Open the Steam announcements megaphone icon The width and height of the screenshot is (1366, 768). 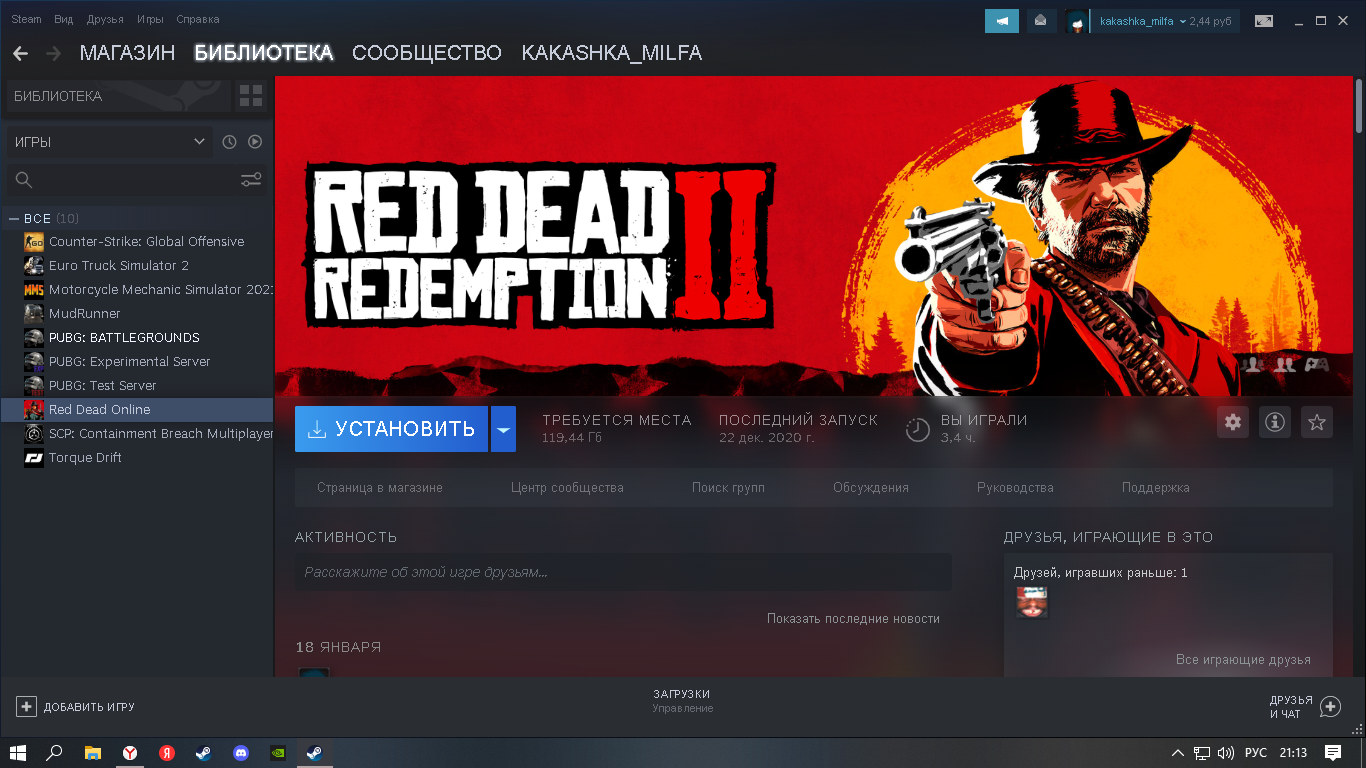(x=1002, y=21)
